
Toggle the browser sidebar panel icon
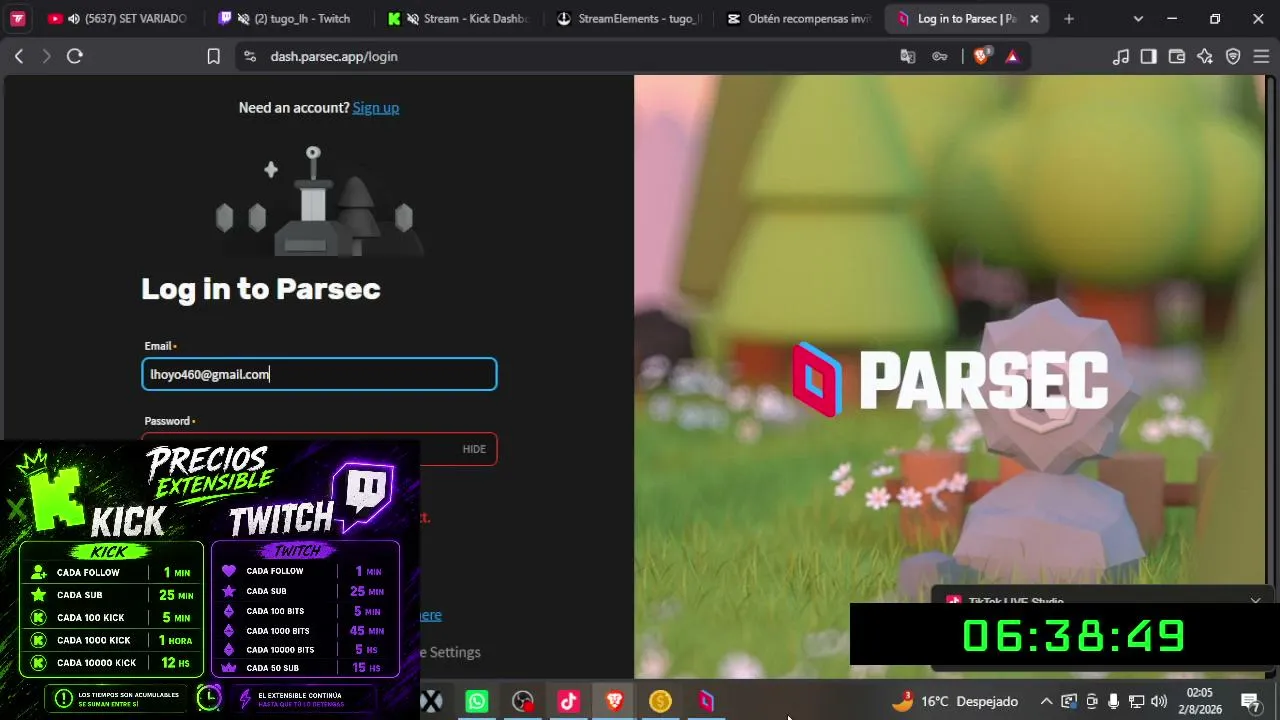point(1149,57)
